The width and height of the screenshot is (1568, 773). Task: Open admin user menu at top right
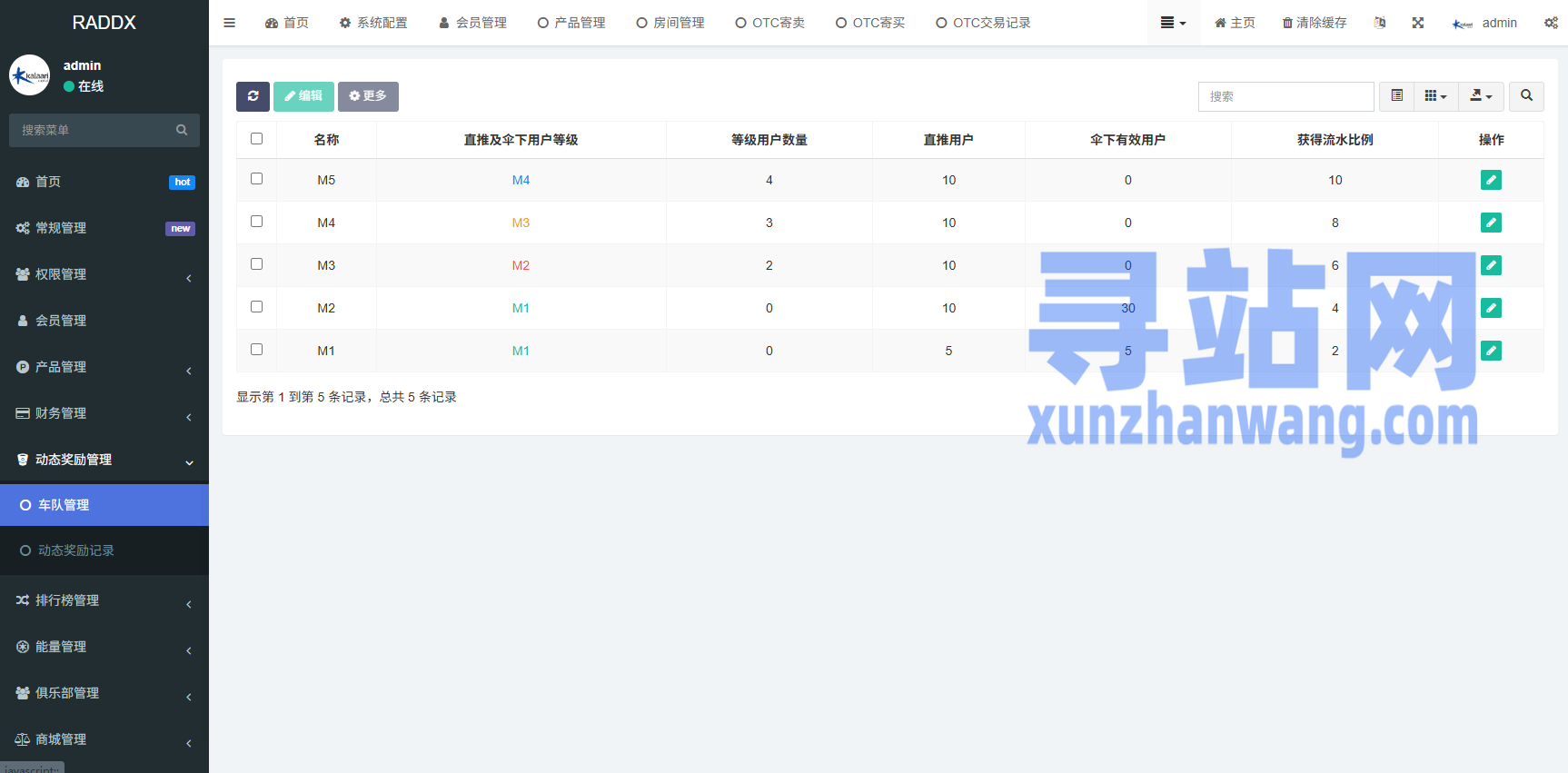click(x=1484, y=23)
